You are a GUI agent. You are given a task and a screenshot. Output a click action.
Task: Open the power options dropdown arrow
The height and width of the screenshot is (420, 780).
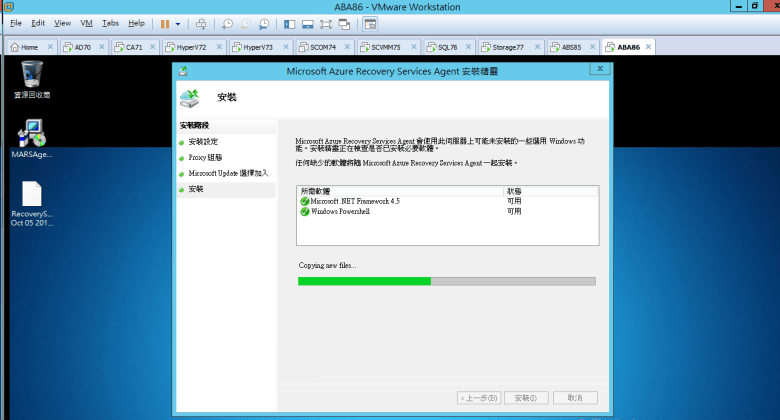tap(178, 23)
